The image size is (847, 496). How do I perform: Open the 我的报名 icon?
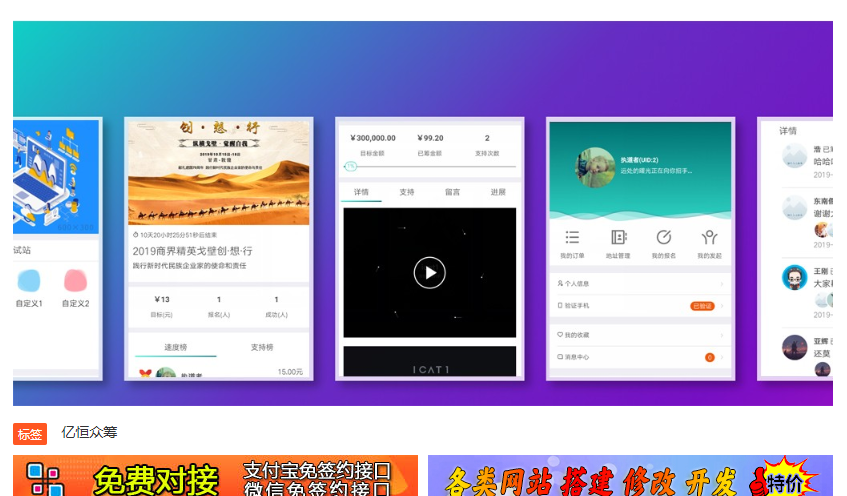click(664, 237)
